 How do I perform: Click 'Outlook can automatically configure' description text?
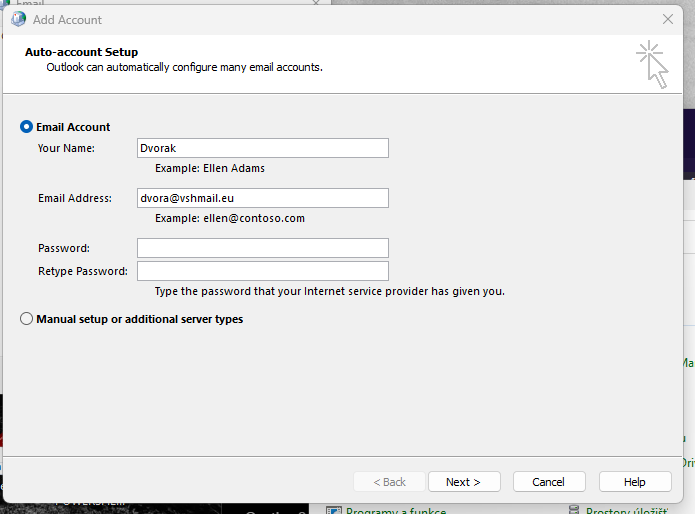[184, 67]
